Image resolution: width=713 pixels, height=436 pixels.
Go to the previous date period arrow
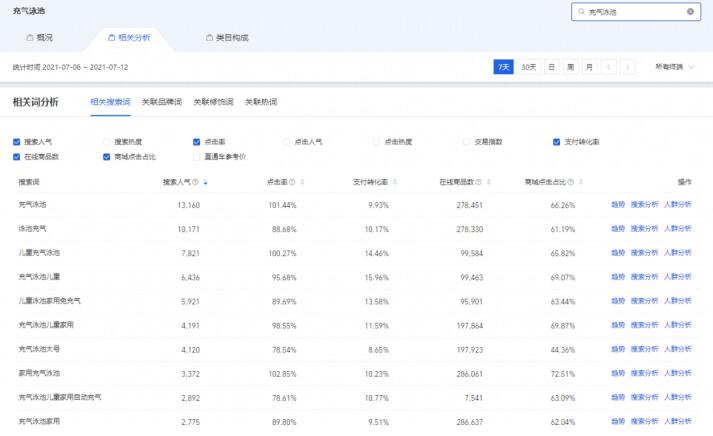pyautogui.click(x=608, y=67)
